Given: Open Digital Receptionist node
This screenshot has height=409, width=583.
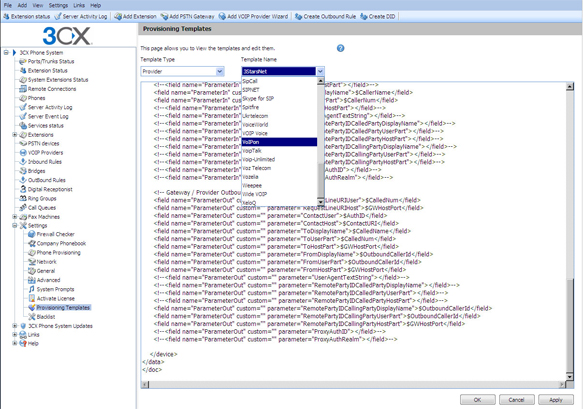Looking at the screenshot, I should [50, 189].
